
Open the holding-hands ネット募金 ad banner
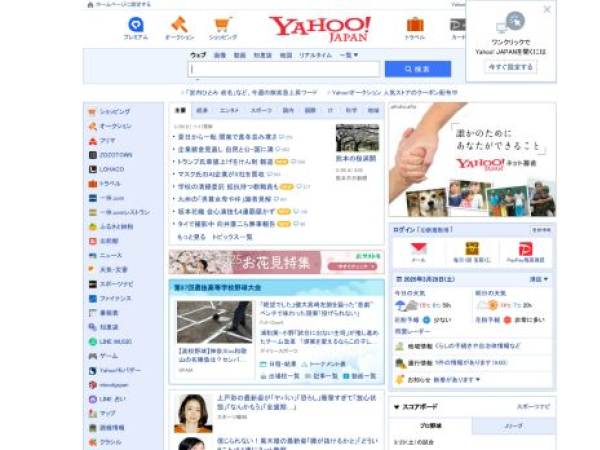point(472,160)
